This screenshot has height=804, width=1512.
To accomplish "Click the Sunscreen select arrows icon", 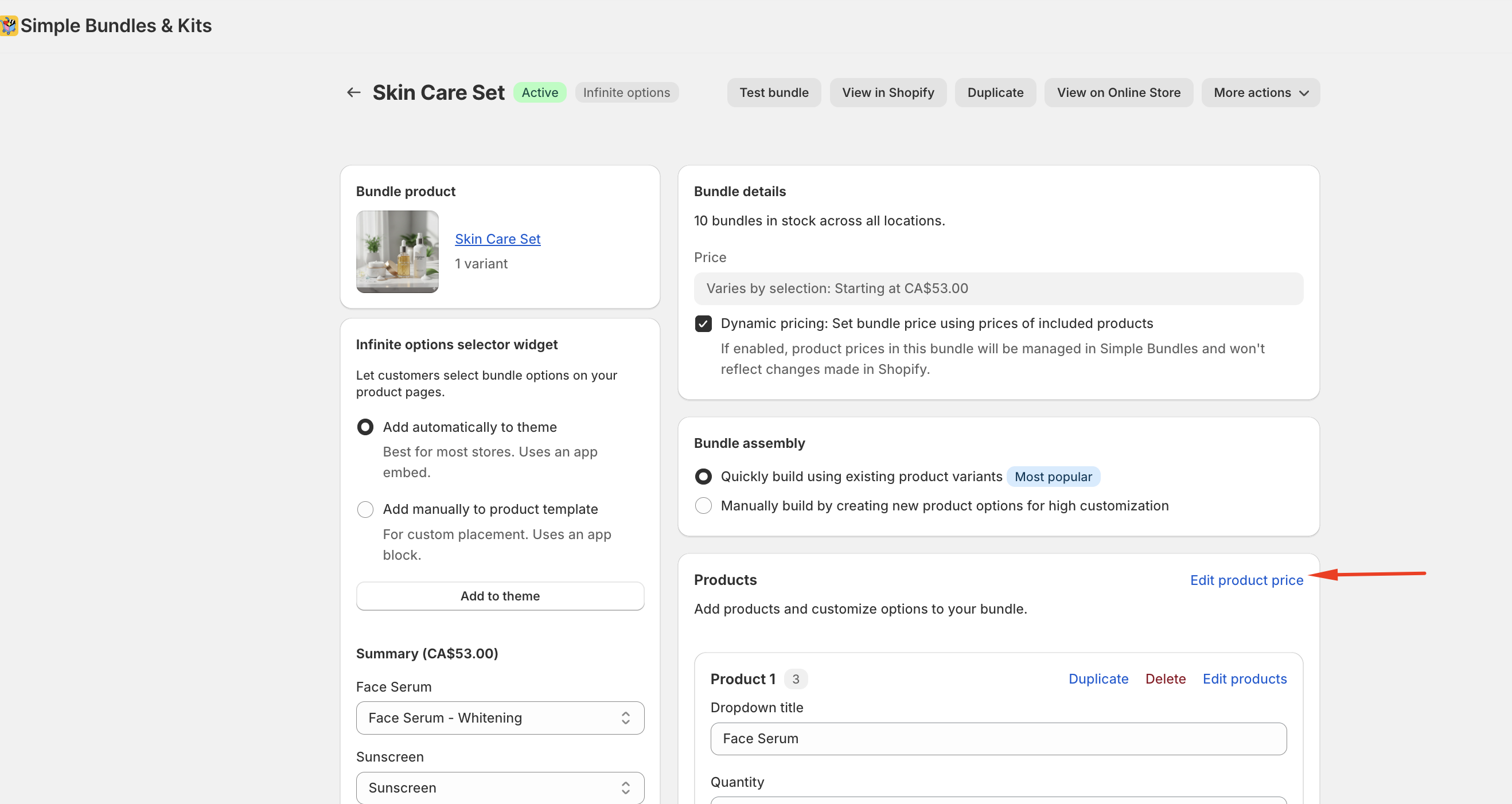I will click(x=625, y=787).
